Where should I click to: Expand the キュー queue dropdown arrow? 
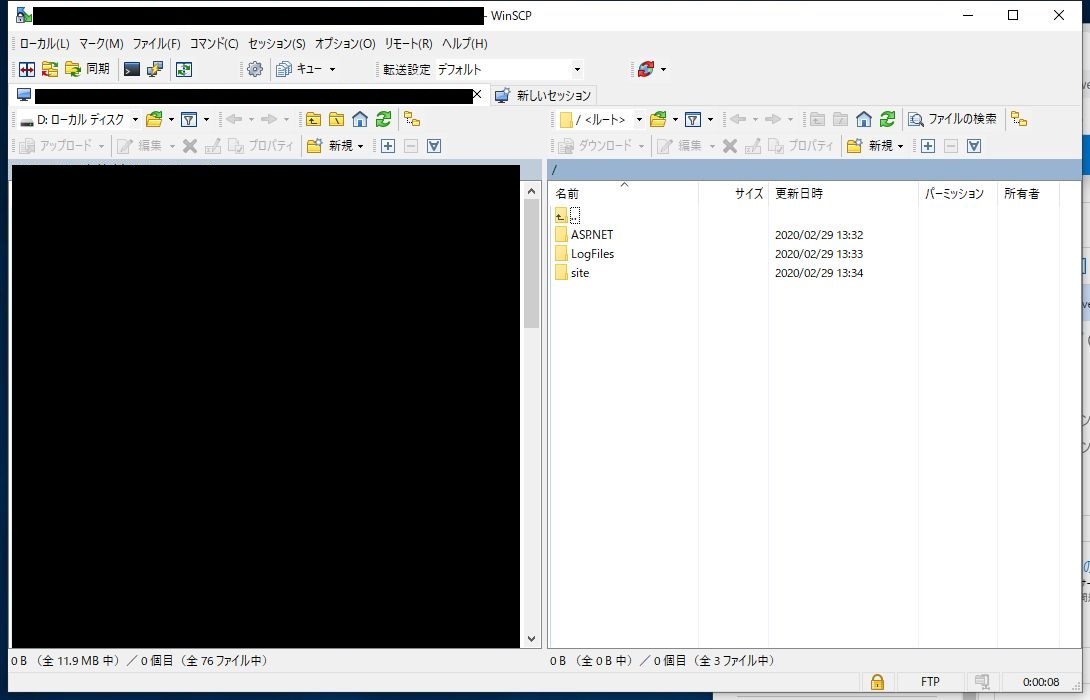point(332,70)
